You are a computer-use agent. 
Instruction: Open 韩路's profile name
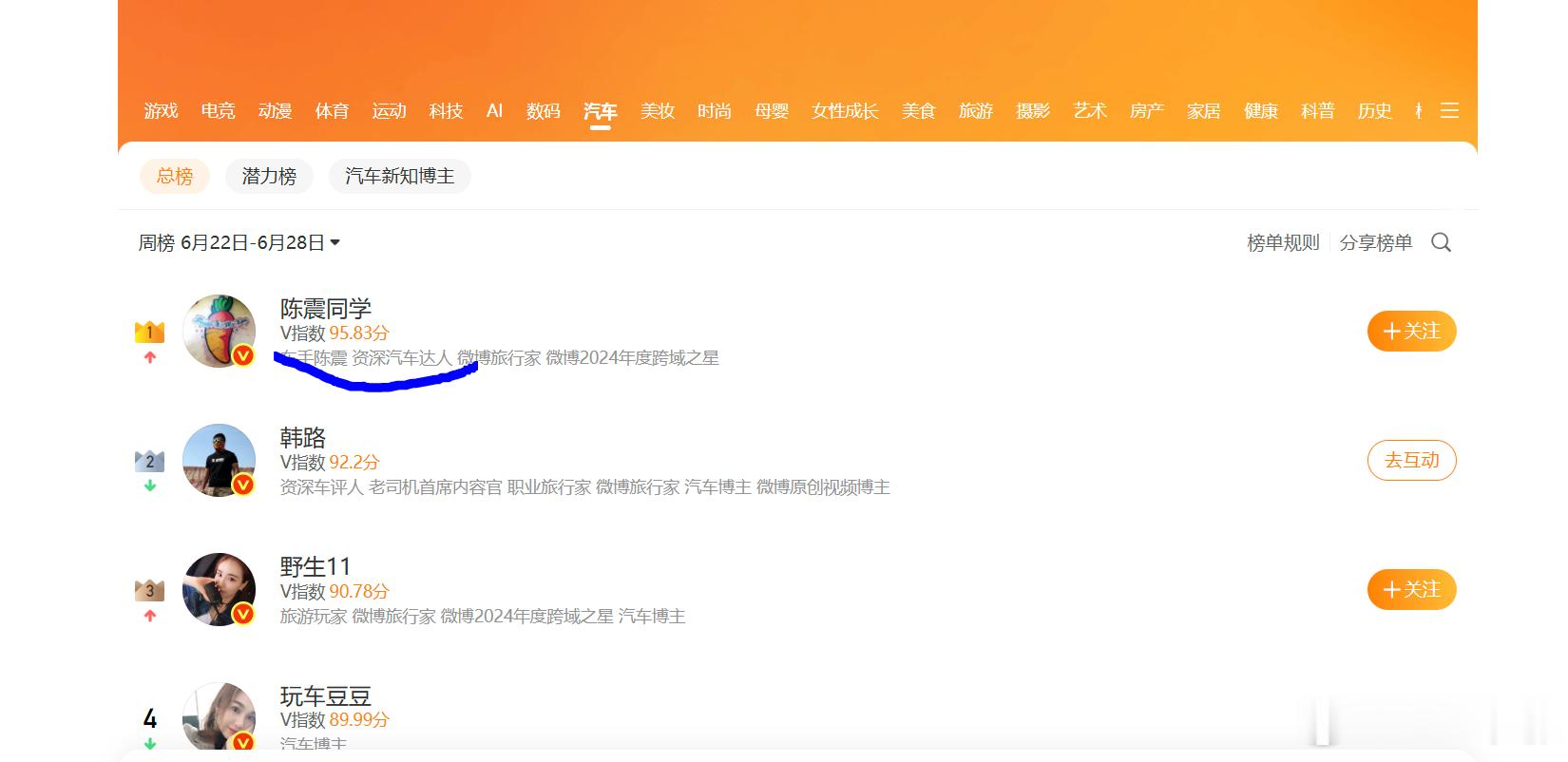(303, 438)
